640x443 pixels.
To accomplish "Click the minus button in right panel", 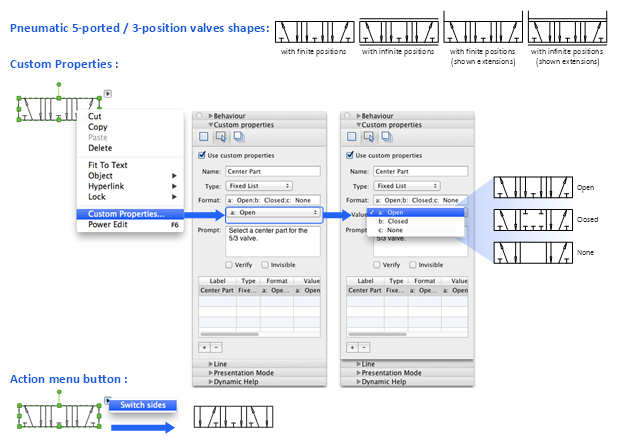I will 364,347.
